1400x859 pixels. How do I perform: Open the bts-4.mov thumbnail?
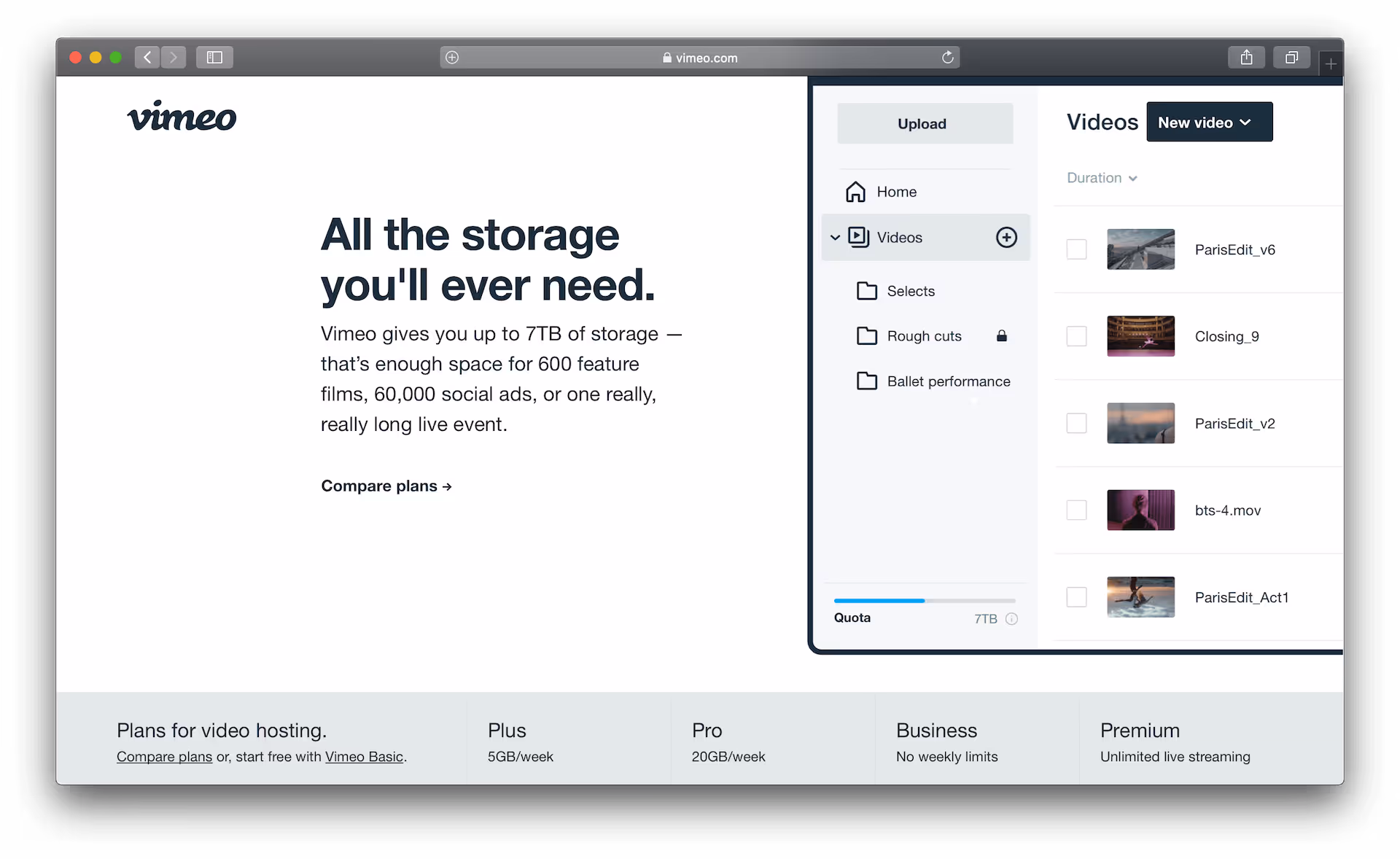1140,510
